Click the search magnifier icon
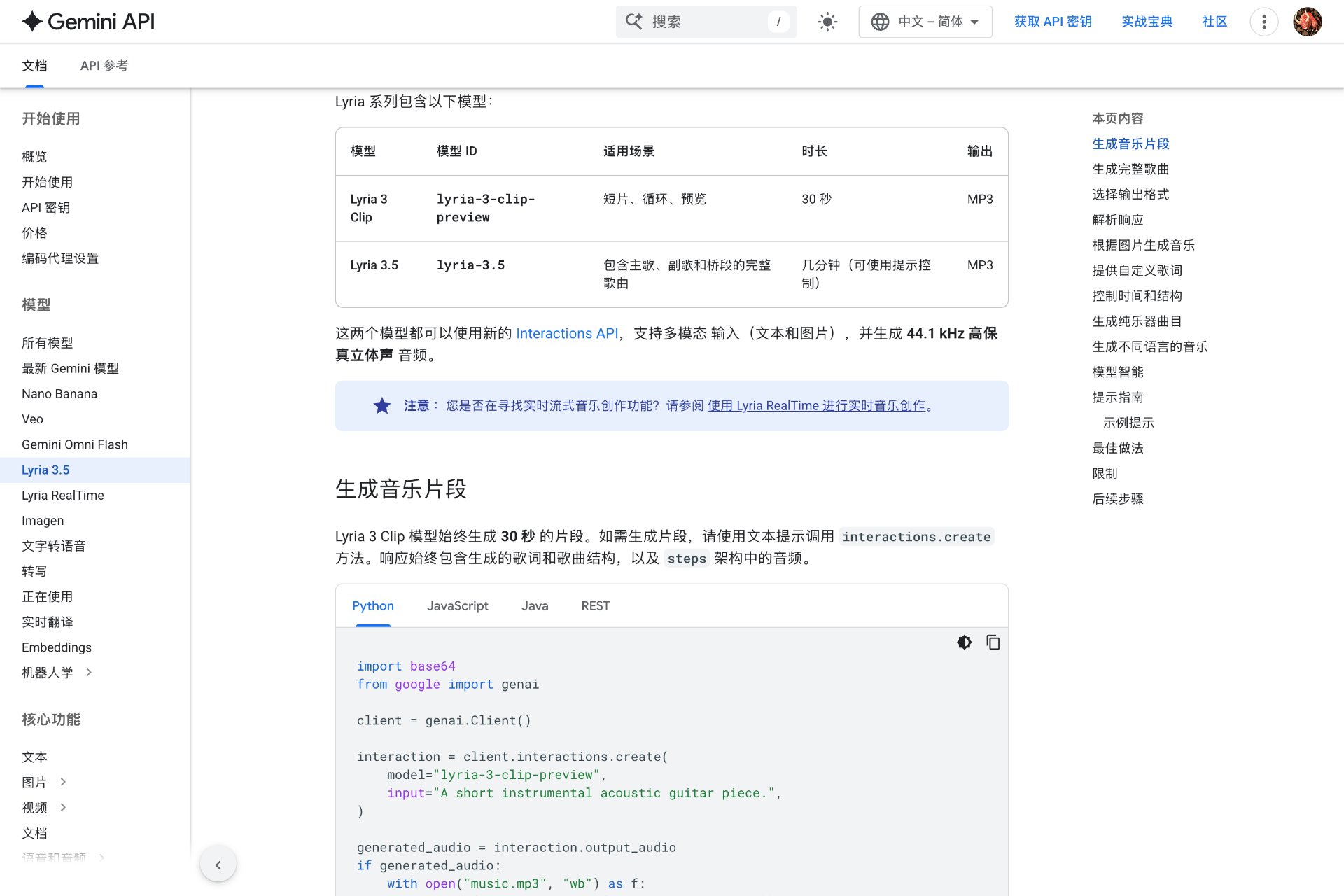 (634, 22)
